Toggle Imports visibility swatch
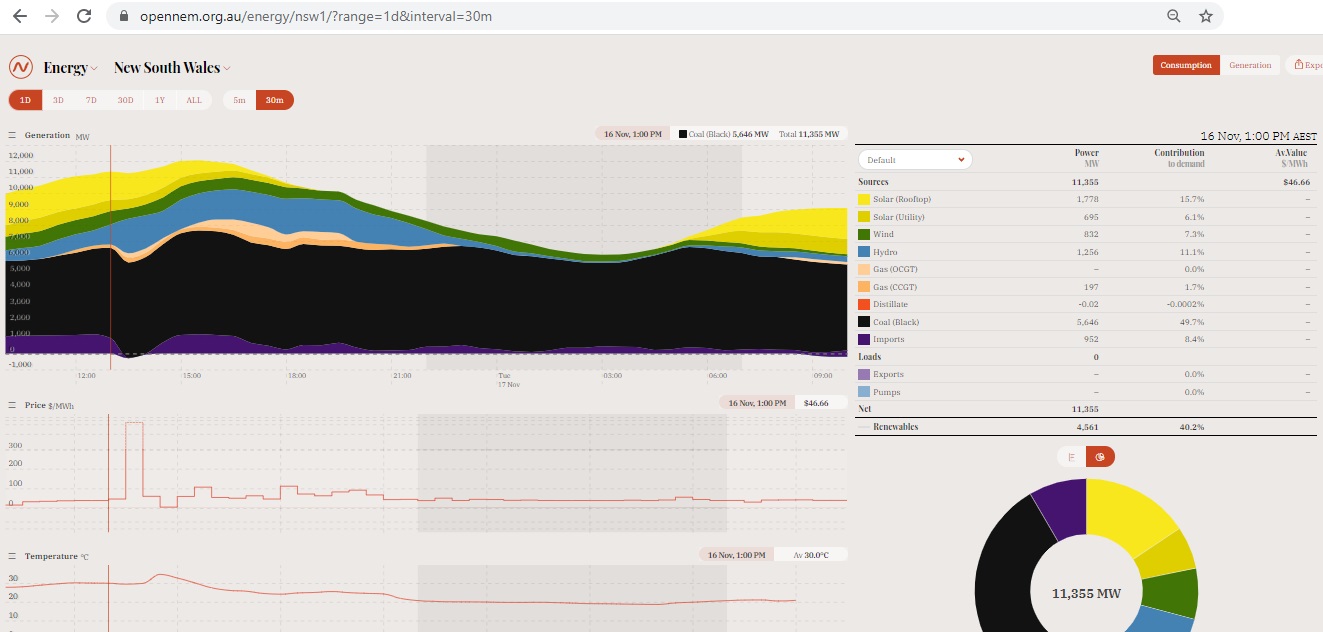The width and height of the screenshot is (1323, 632). tap(864, 340)
